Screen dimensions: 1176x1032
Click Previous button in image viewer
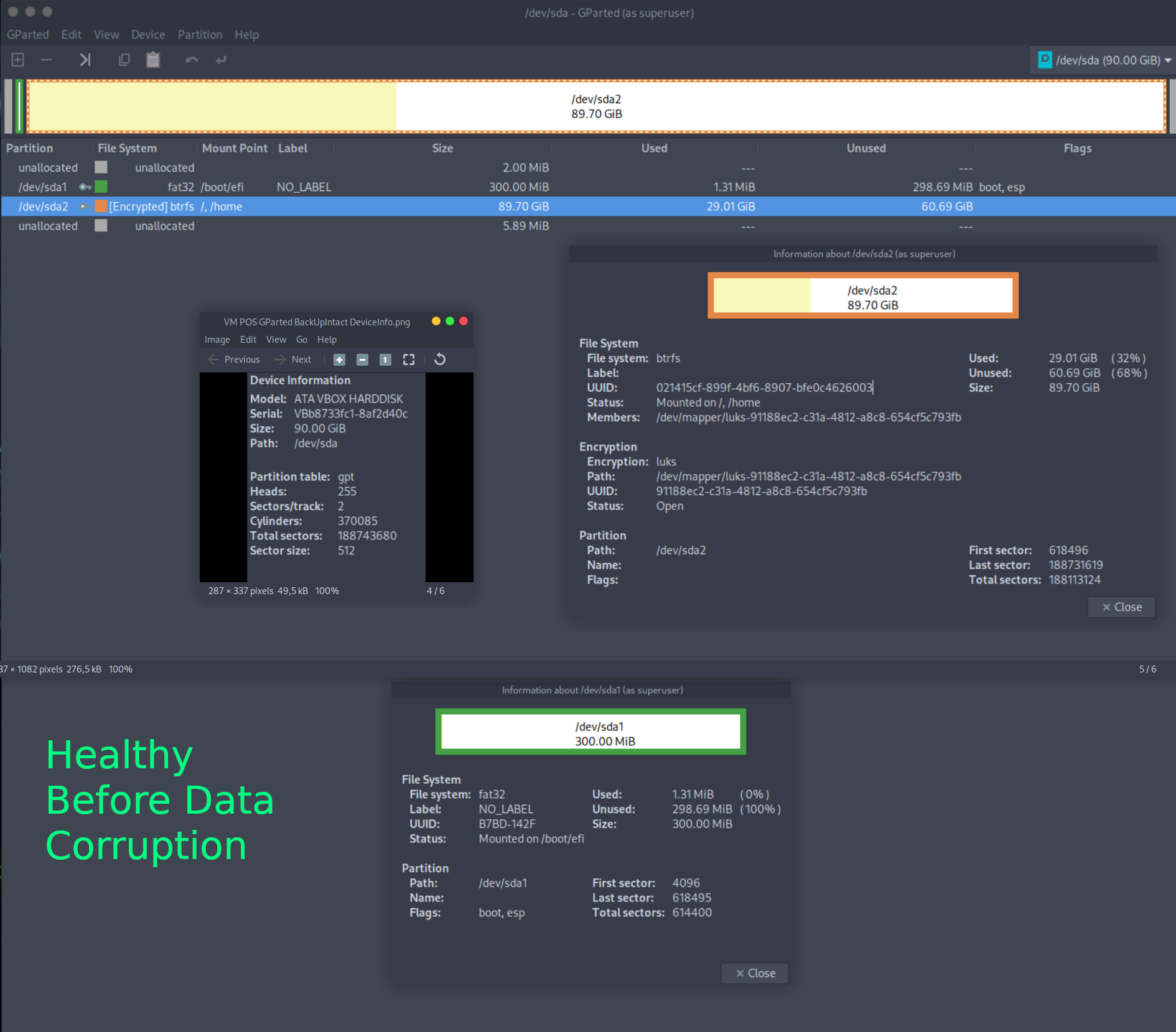234,360
